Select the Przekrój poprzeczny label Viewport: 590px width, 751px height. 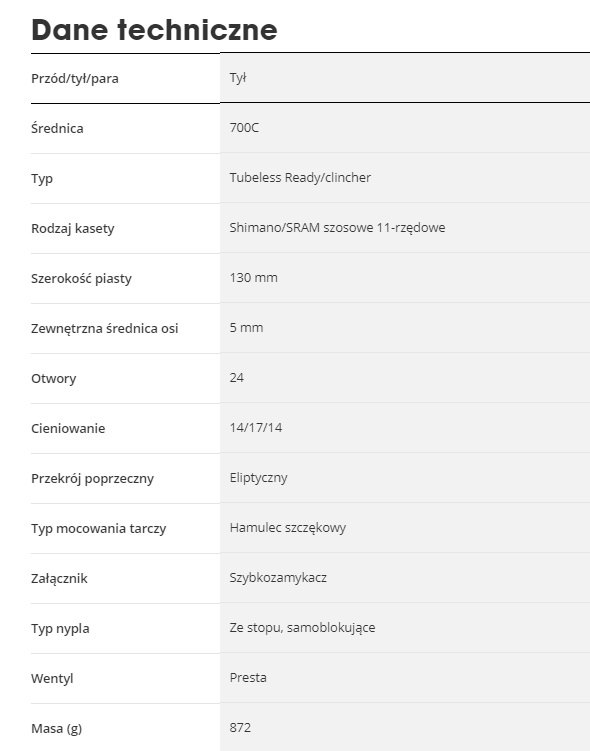click(92, 478)
